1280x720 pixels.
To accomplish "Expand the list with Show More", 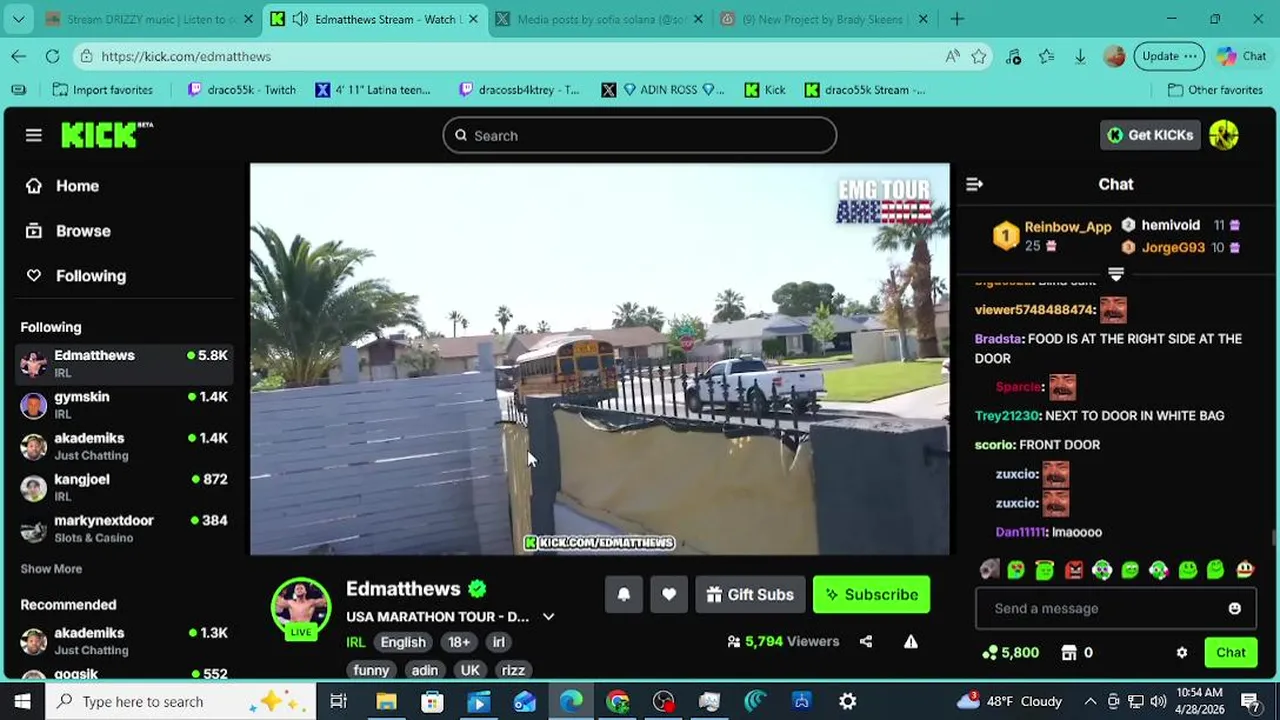I will [x=51, y=569].
